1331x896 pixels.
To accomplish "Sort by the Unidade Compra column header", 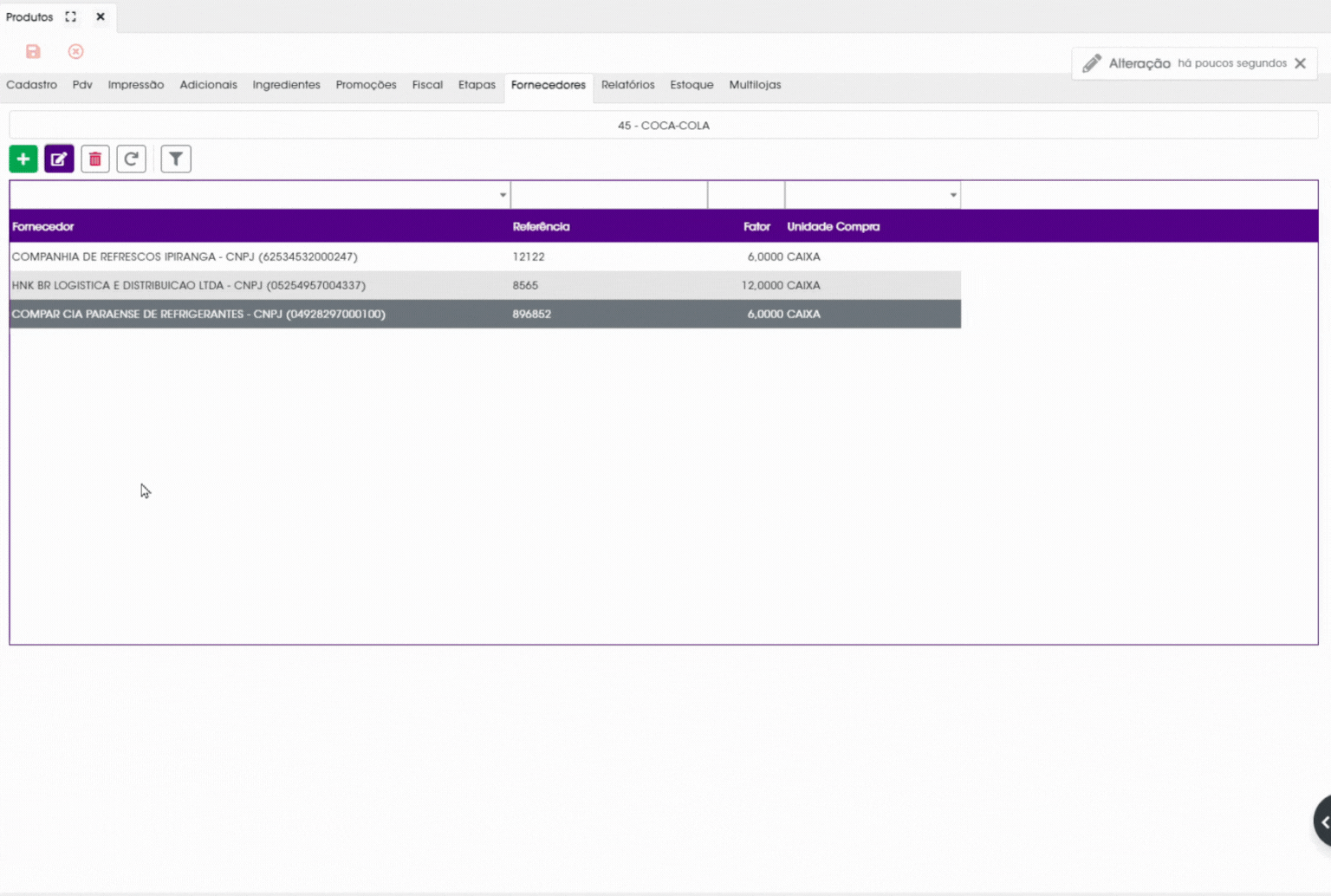I will point(834,226).
